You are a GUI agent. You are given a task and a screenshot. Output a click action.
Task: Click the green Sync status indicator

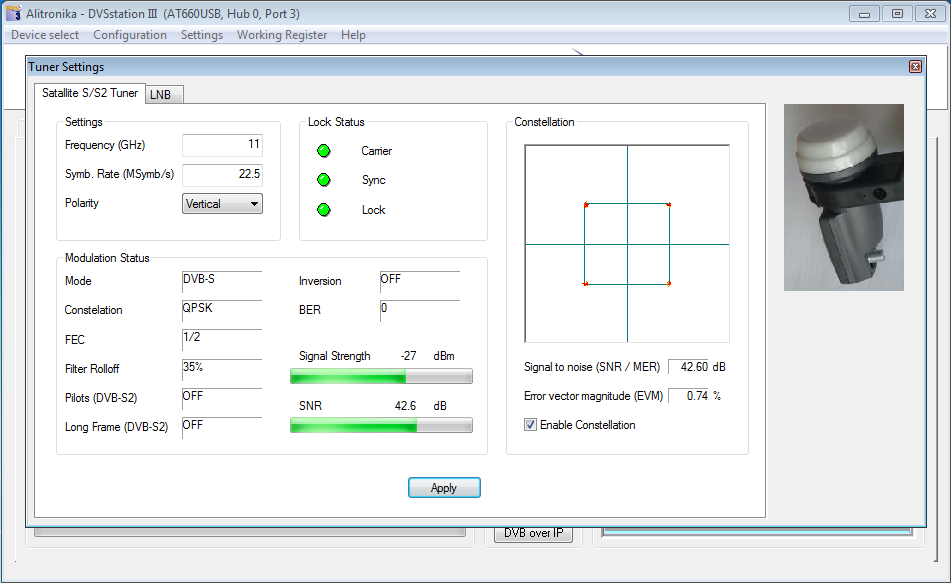(x=323, y=180)
